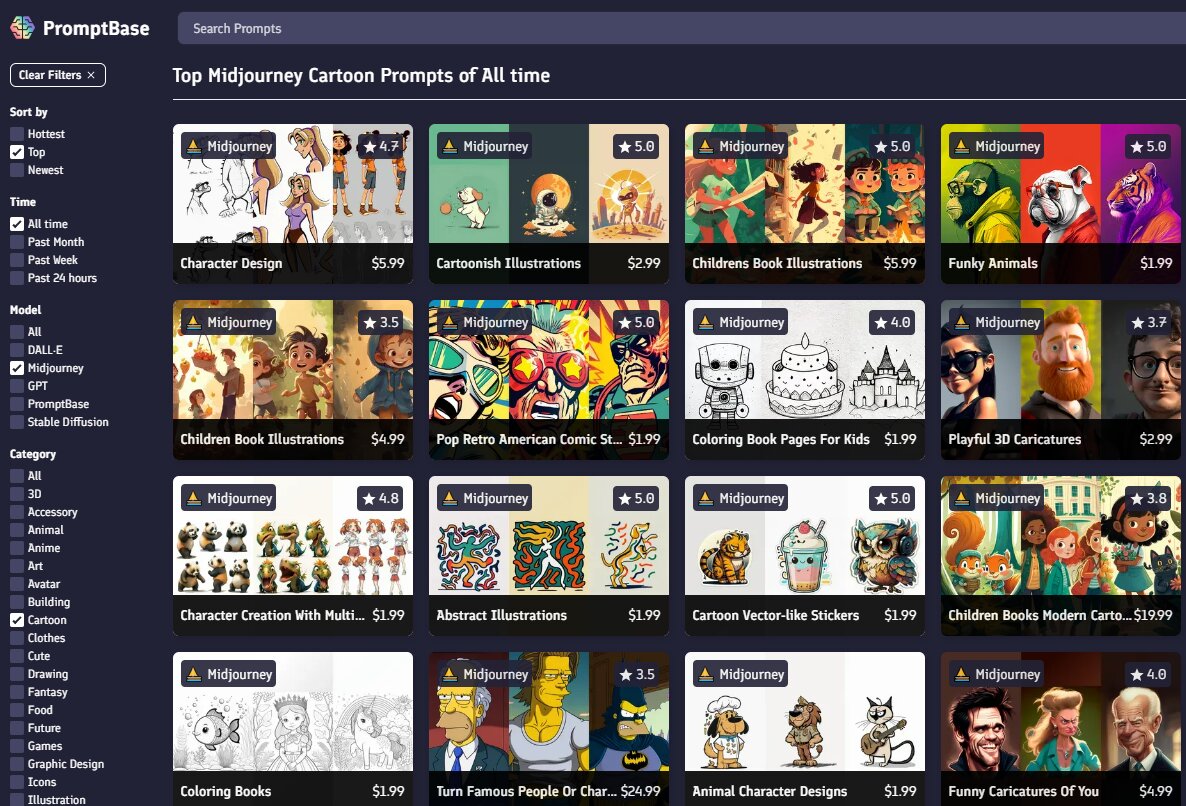Click the 4.8 star rating on Character Creation card

(x=381, y=498)
